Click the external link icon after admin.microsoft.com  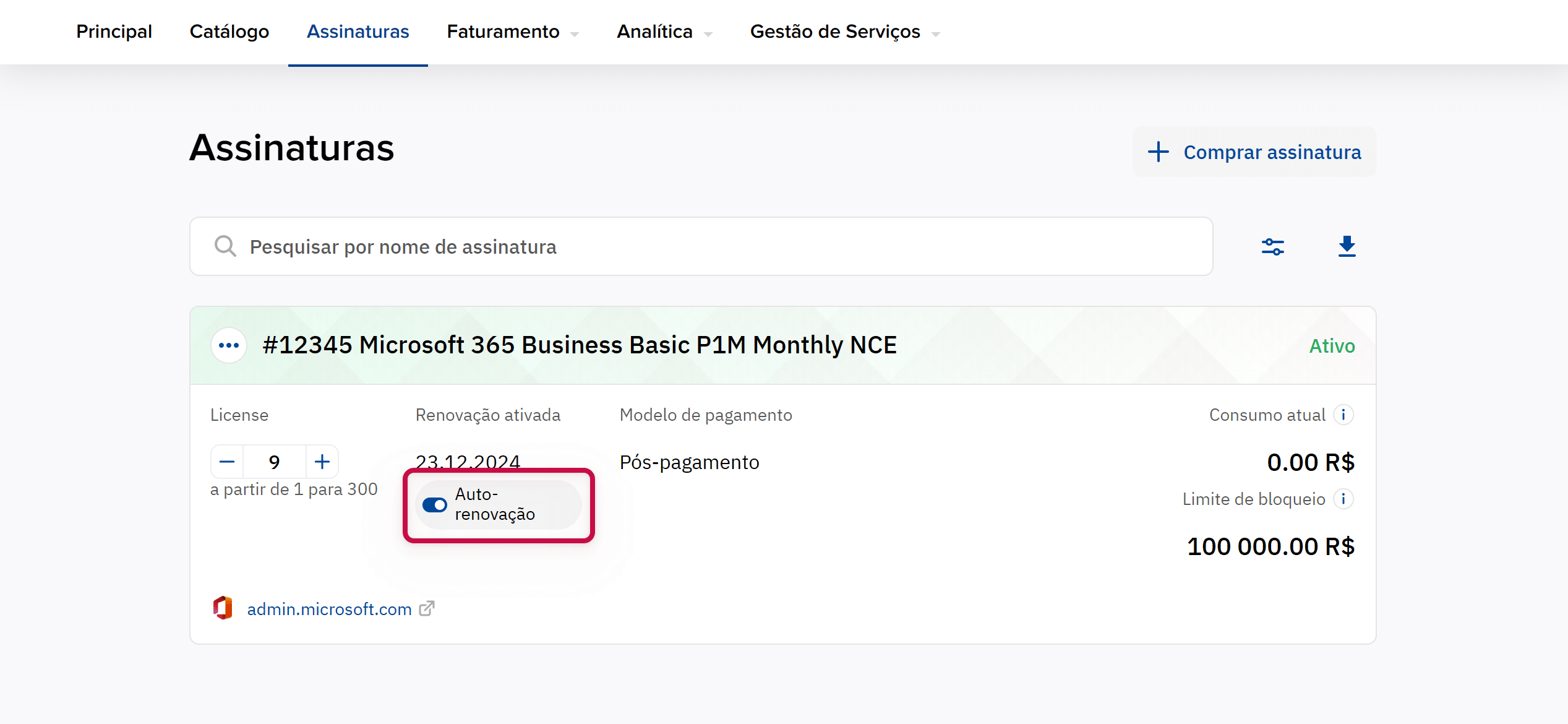coord(427,609)
